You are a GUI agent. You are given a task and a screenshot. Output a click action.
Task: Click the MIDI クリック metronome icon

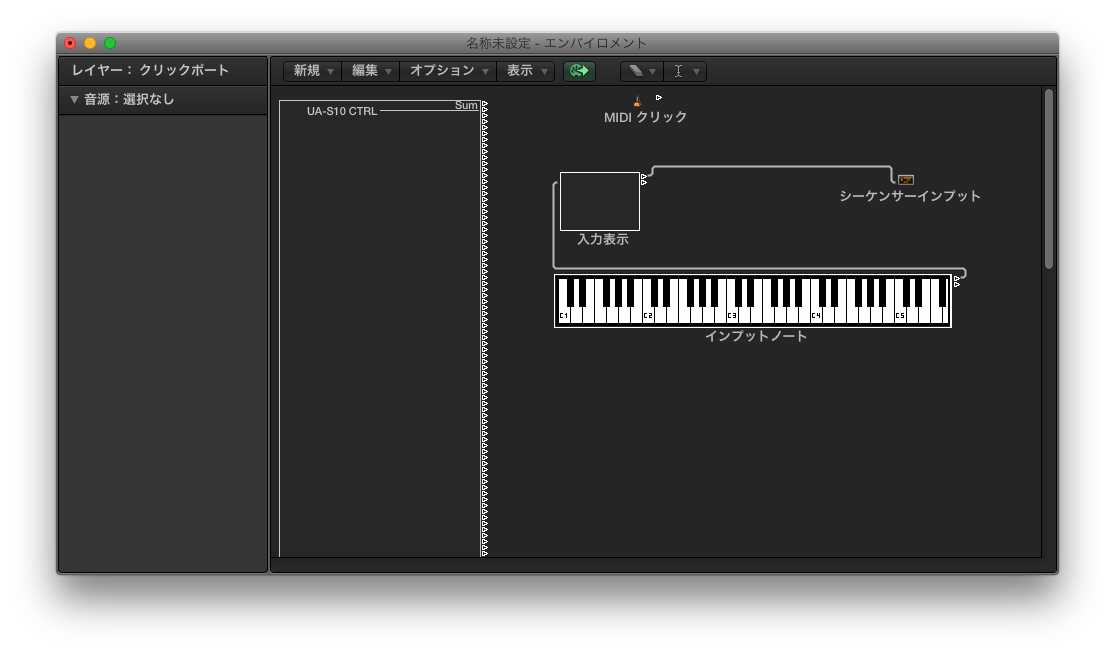coord(637,101)
